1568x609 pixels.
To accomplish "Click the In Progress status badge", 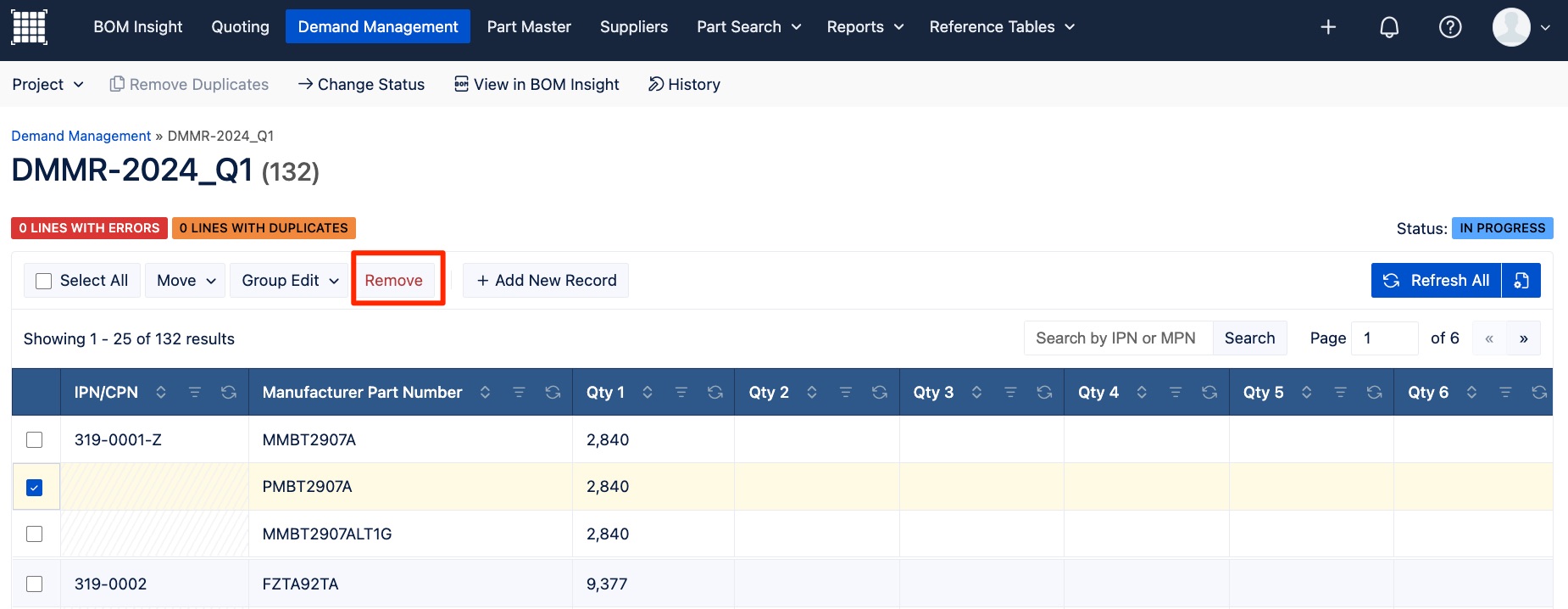I will (1503, 228).
